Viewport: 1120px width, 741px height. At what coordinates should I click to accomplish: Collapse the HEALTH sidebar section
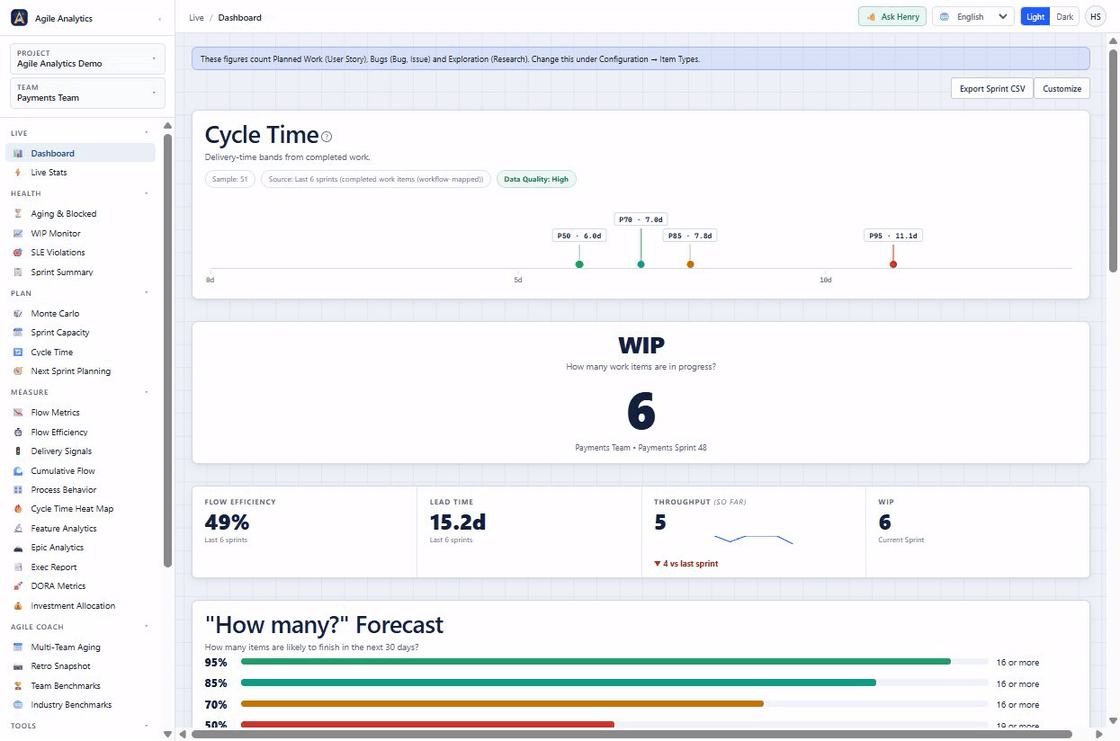pyautogui.click(x=146, y=194)
